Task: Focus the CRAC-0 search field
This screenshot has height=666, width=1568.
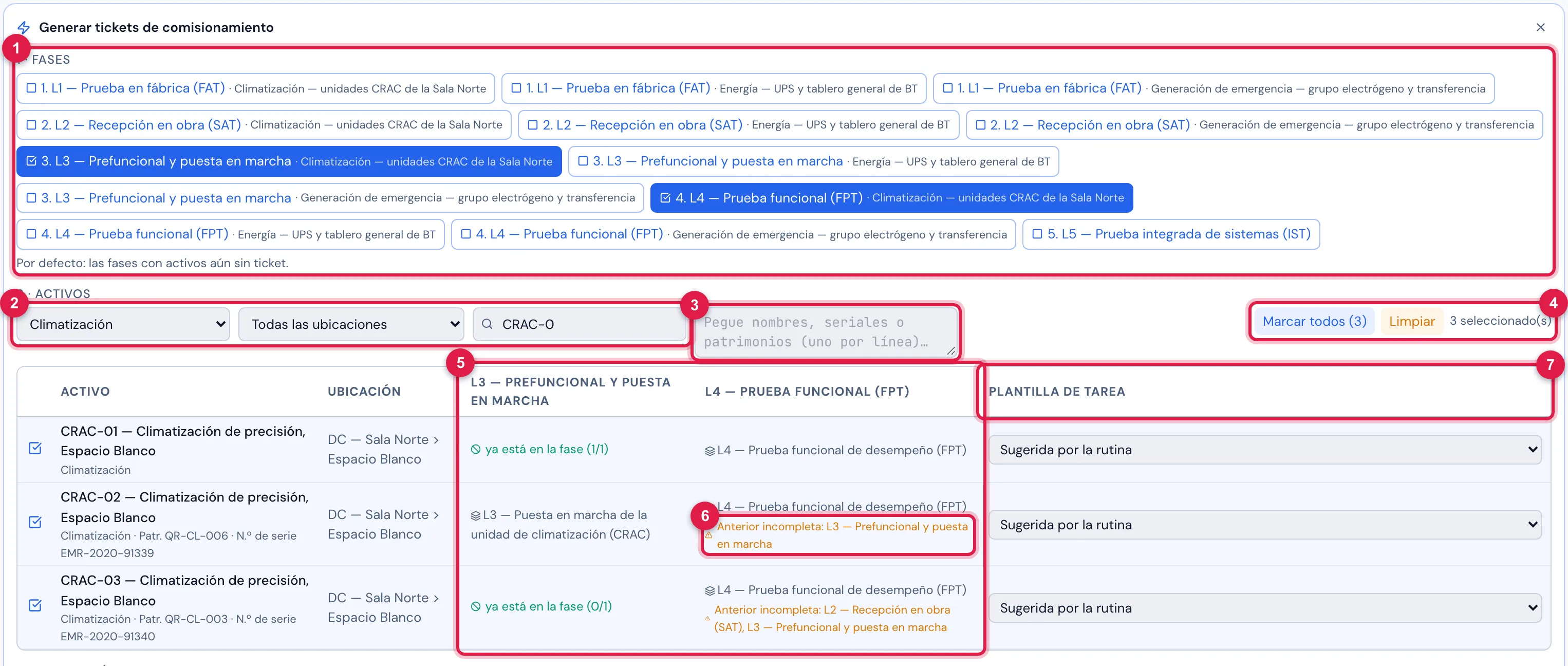Action: coord(580,324)
